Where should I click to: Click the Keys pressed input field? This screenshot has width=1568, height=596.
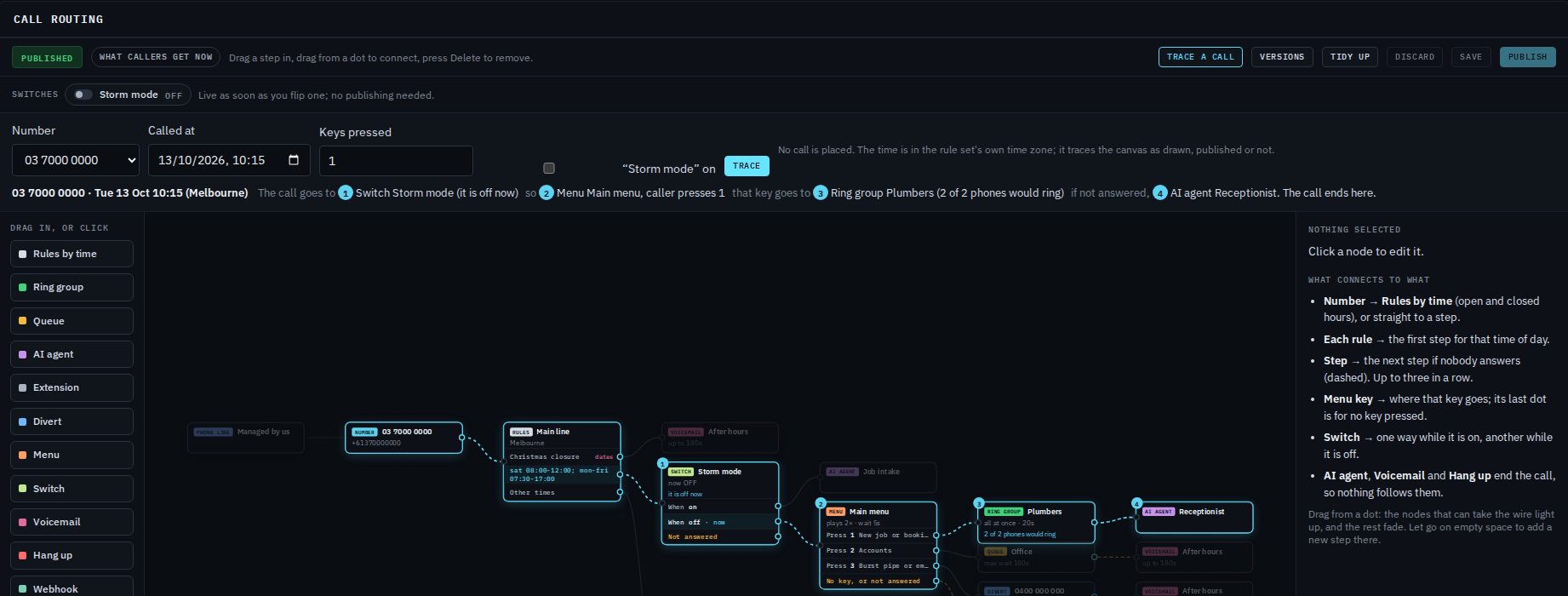point(396,161)
